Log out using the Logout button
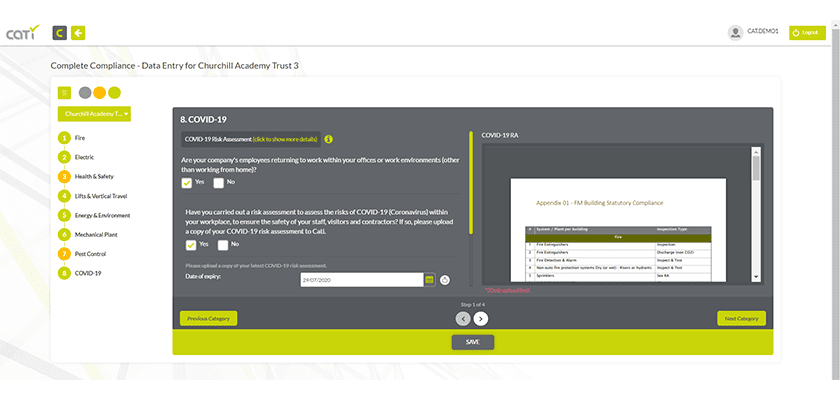Screen dimensions: 840x400 coord(807,33)
